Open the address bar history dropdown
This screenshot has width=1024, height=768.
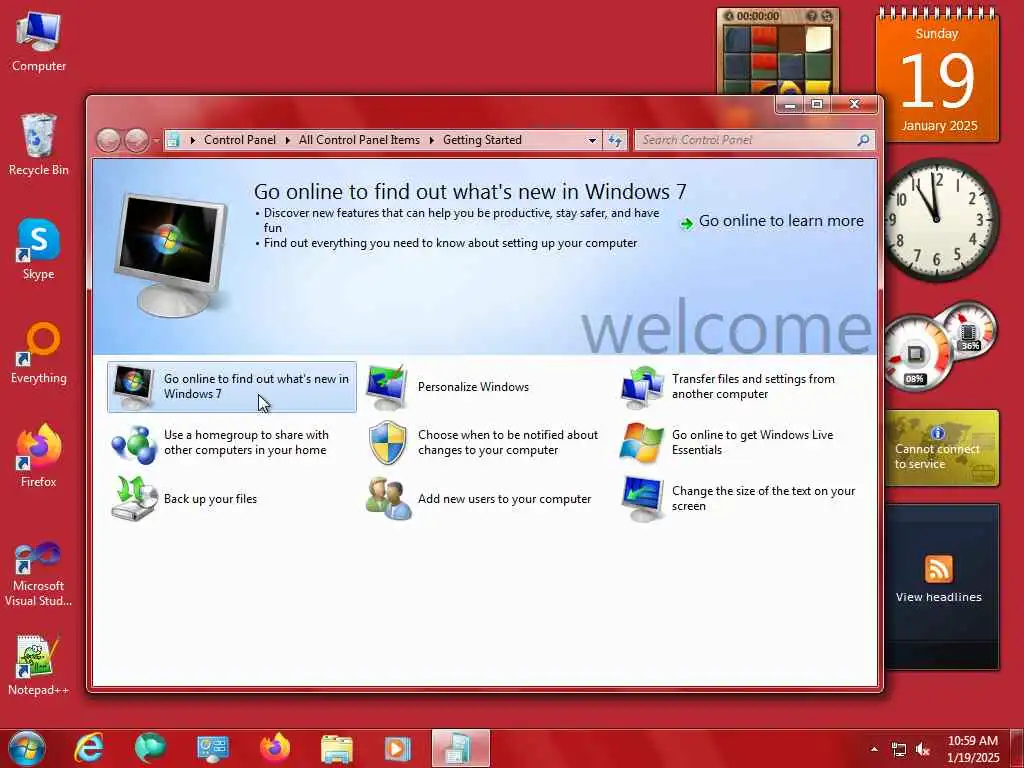592,140
